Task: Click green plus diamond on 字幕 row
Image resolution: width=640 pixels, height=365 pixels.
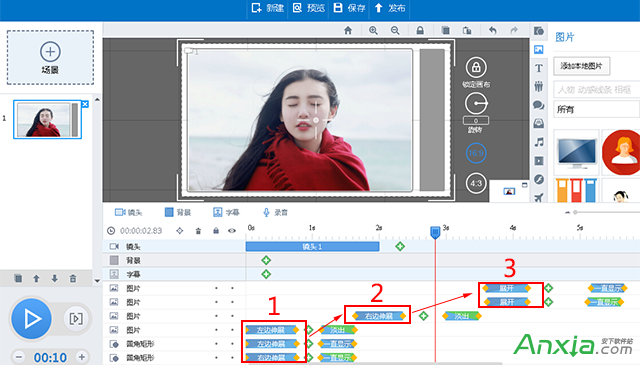Action: 266,274
